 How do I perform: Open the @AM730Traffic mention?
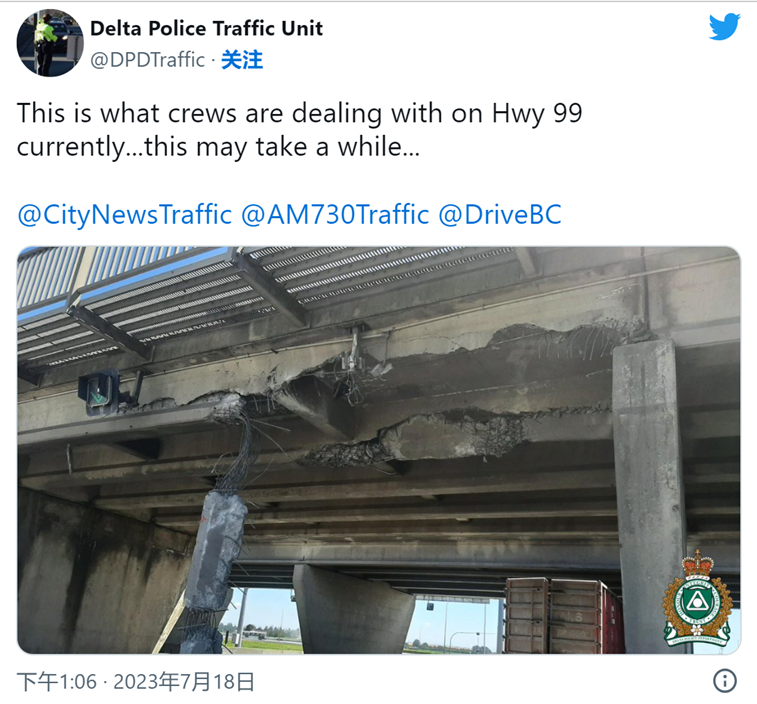tap(335, 214)
